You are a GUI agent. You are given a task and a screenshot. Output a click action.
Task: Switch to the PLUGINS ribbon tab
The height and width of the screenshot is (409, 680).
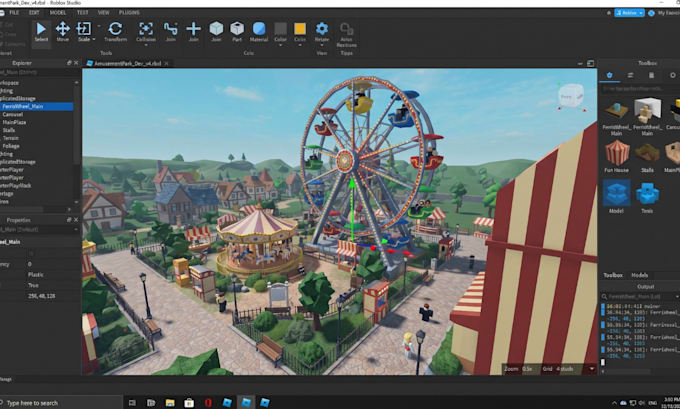[x=129, y=13]
